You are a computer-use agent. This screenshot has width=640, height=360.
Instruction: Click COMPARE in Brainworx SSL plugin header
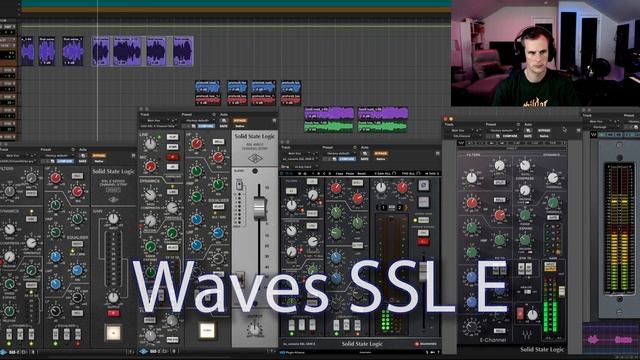[x=347, y=159]
